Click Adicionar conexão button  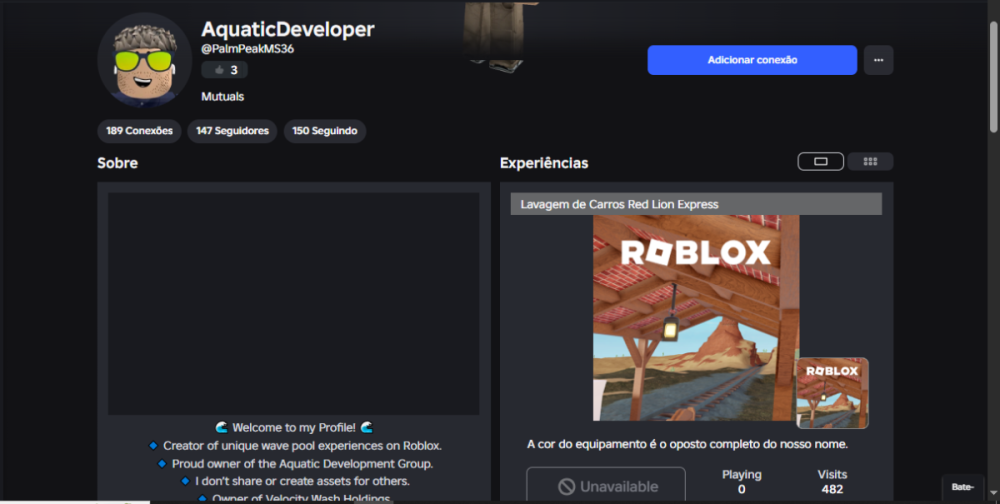(752, 60)
